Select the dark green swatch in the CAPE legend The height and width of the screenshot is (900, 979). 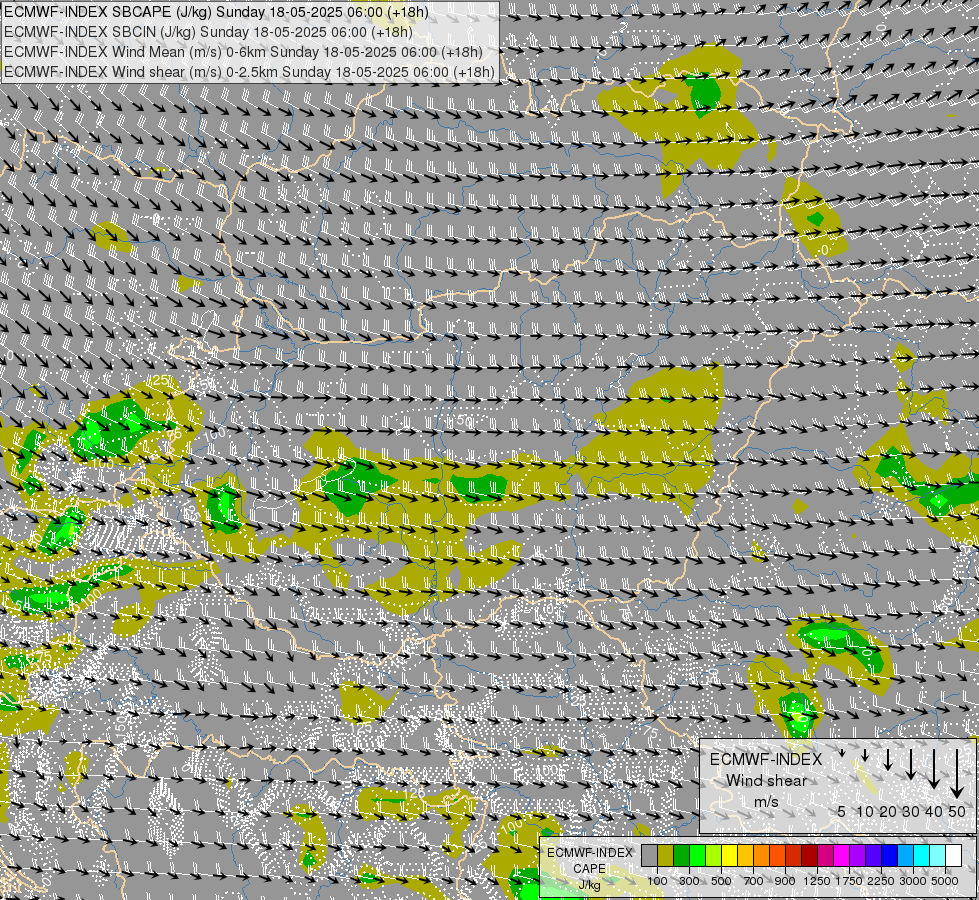coord(682,856)
